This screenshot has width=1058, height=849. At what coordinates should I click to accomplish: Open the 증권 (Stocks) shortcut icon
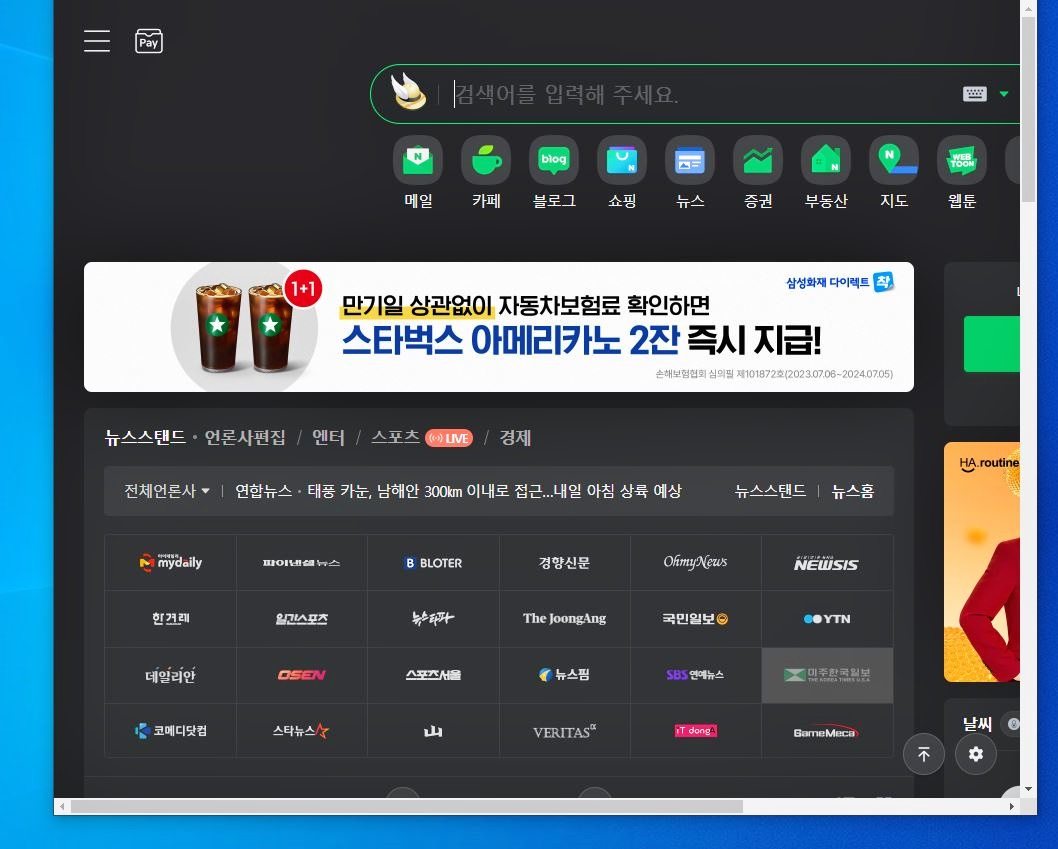tap(758, 160)
